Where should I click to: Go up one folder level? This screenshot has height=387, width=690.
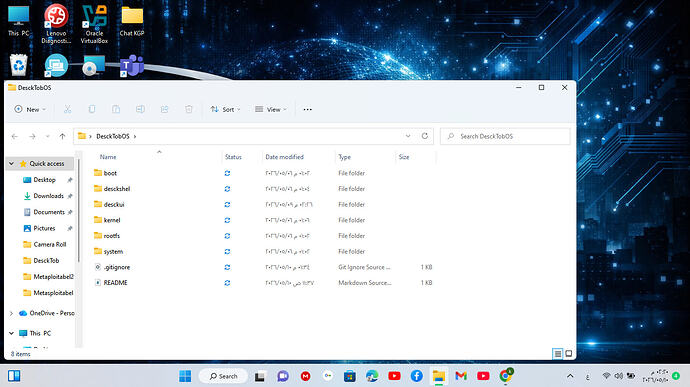coord(62,136)
